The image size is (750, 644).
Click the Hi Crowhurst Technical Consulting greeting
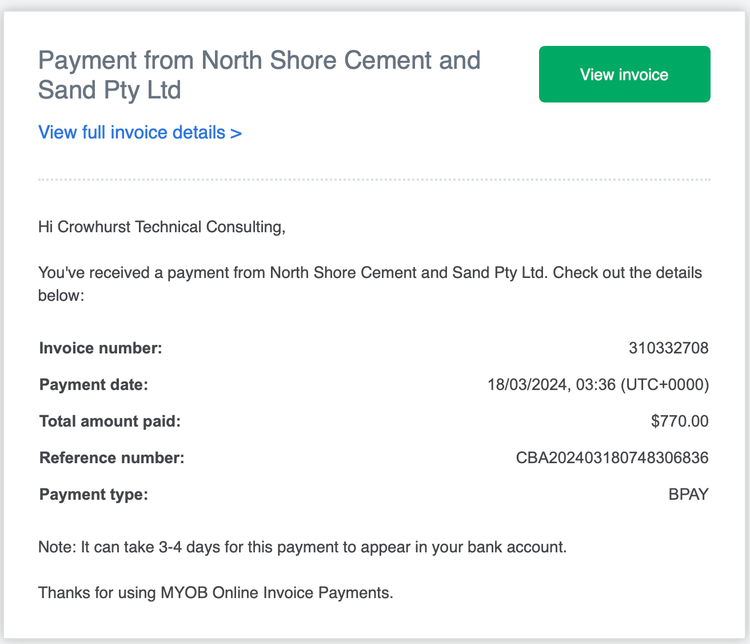(162, 227)
